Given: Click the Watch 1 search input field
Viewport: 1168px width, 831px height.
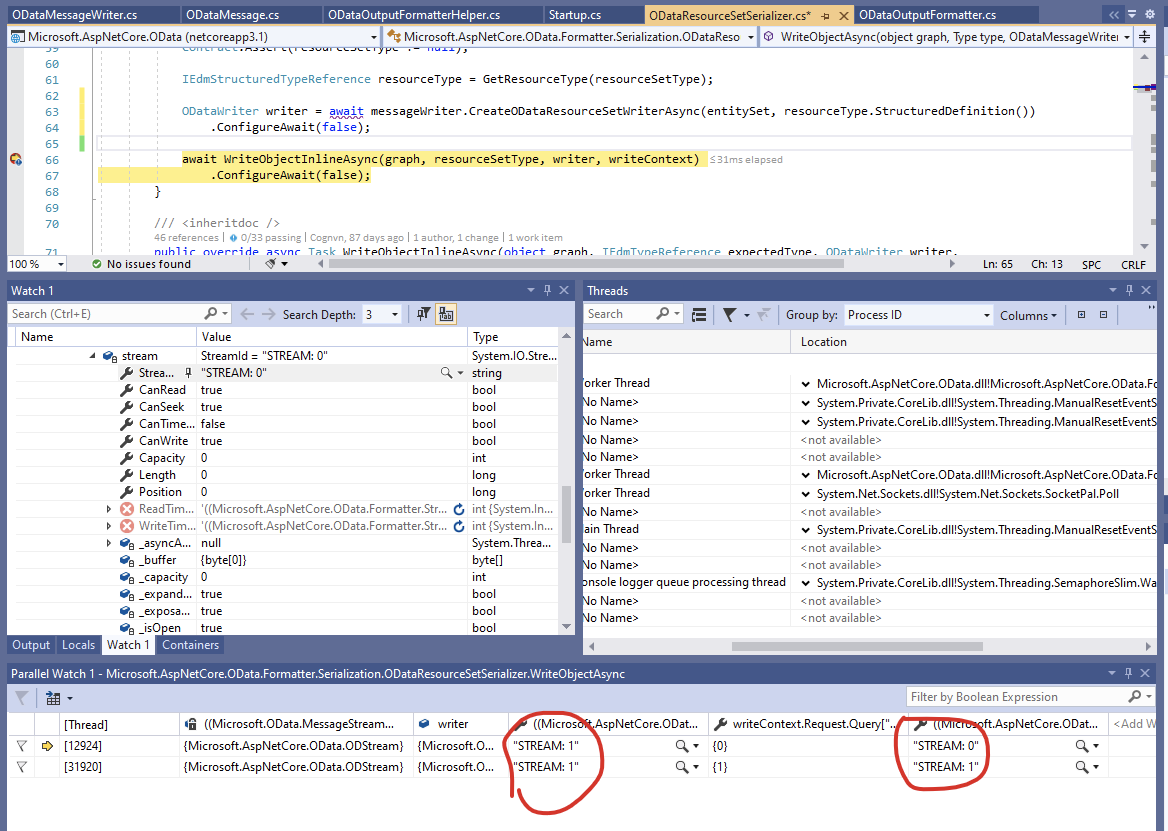Looking at the screenshot, I should click(x=100, y=313).
